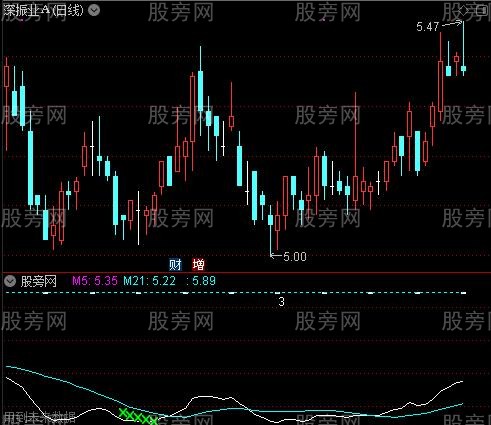The height and width of the screenshot is (425, 491).
Task: Expand the chevron left of 股旁网 indicator
Action: 10,281
